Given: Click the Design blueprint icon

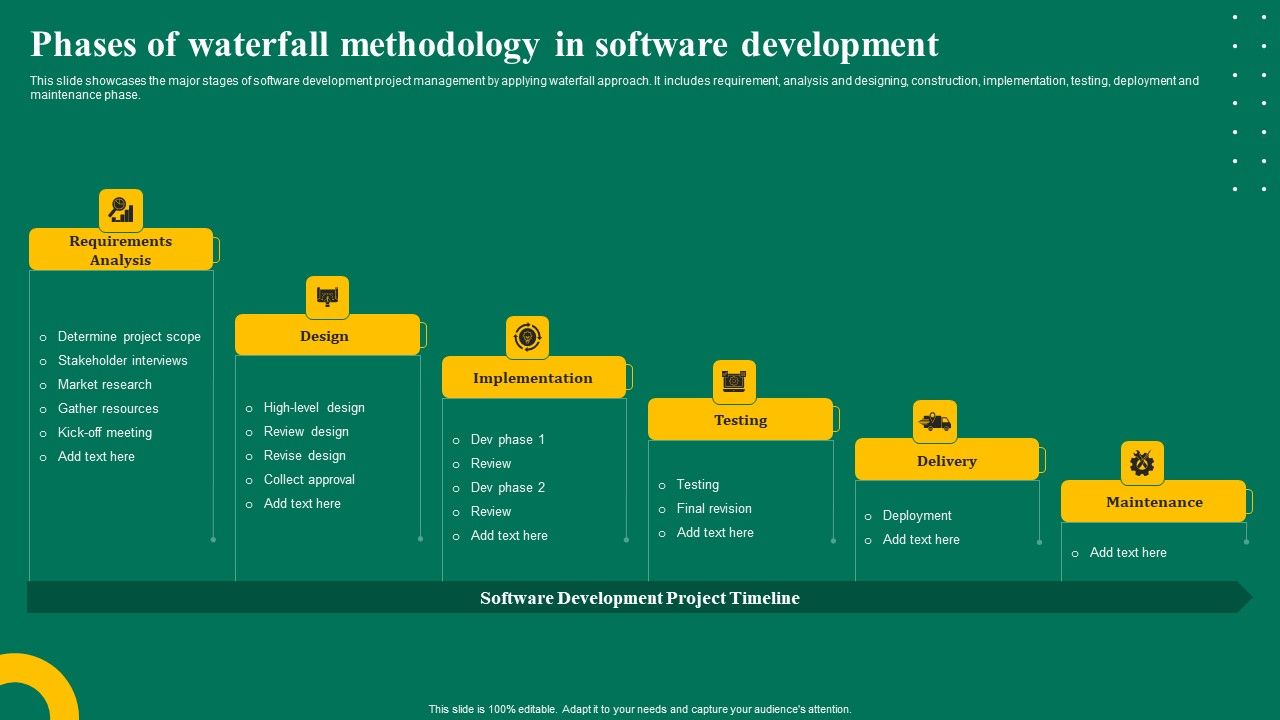Looking at the screenshot, I should point(327,297).
